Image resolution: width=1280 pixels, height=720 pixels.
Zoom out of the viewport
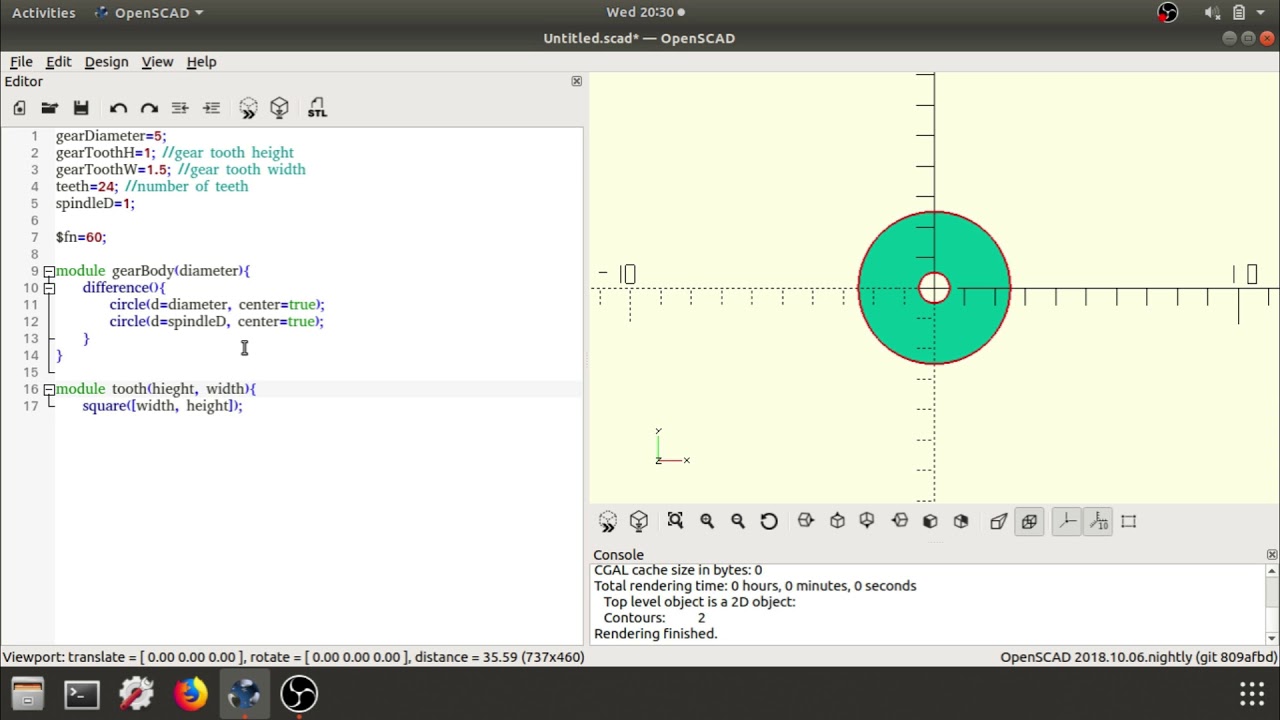tap(738, 521)
